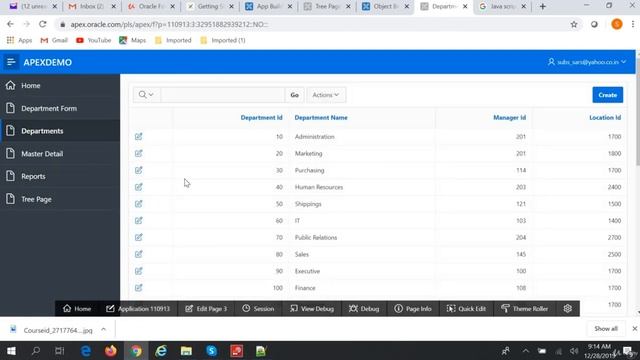Edit the Finance department row

click(x=138, y=287)
